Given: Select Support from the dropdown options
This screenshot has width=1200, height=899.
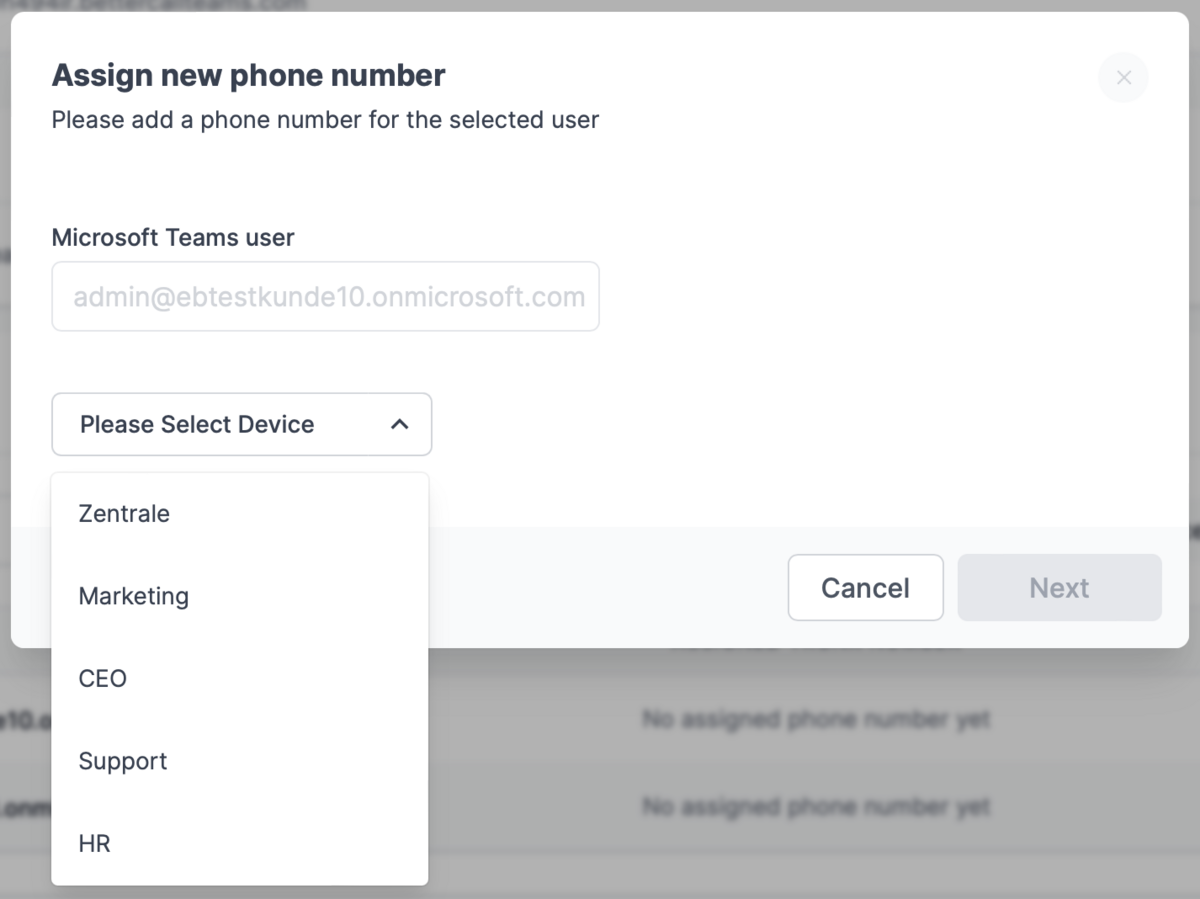Looking at the screenshot, I should [123, 761].
